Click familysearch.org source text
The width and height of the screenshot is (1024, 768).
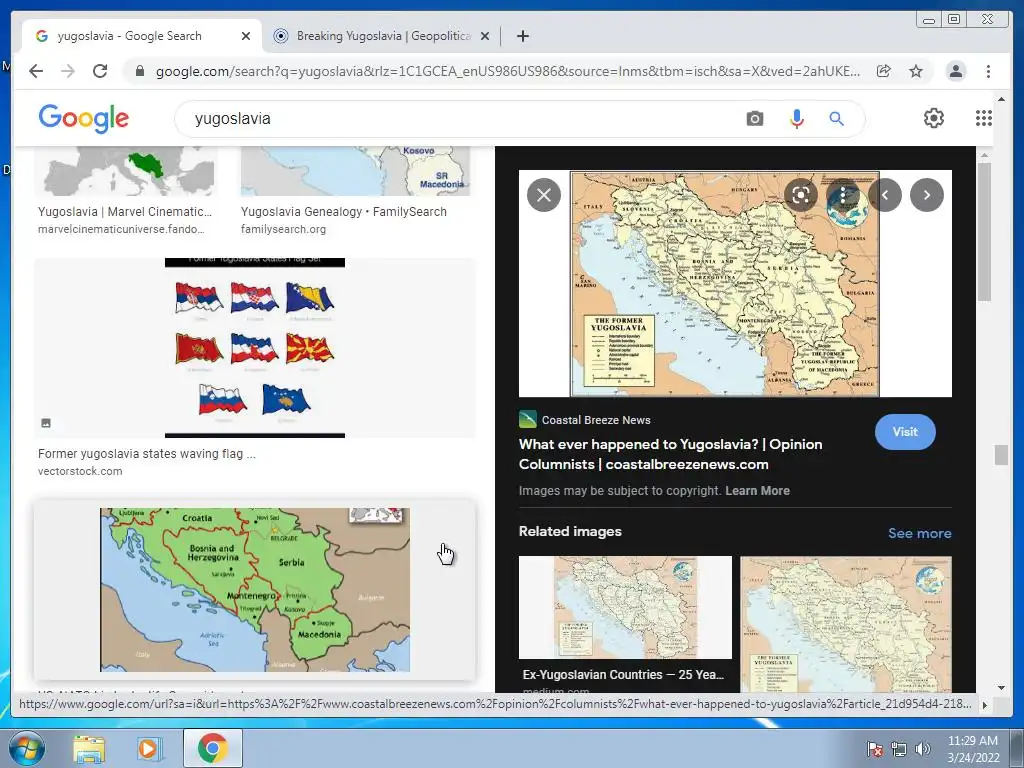(283, 229)
